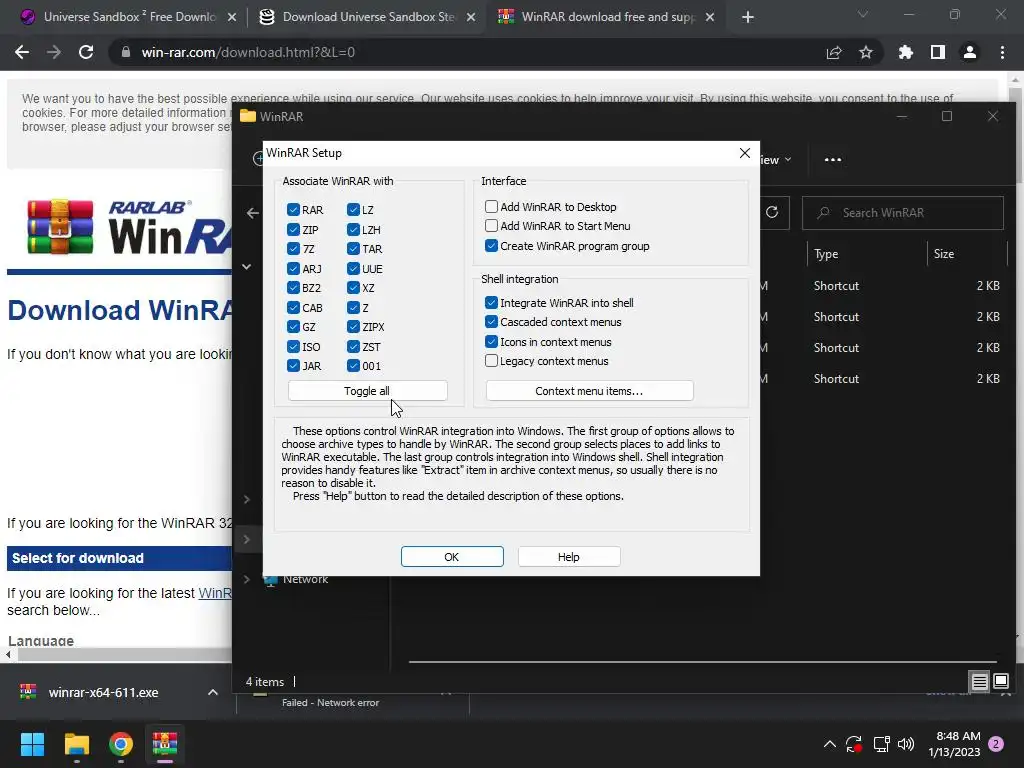1024x768 pixels.
Task: Open downloaded winrar-x64-611.exe file
Action: tap(103, 692)
